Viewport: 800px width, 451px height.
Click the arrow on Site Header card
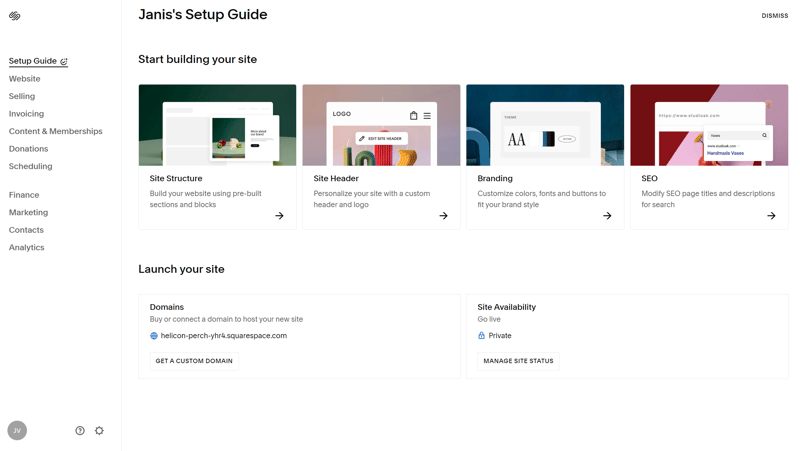(x=443, y=216)
